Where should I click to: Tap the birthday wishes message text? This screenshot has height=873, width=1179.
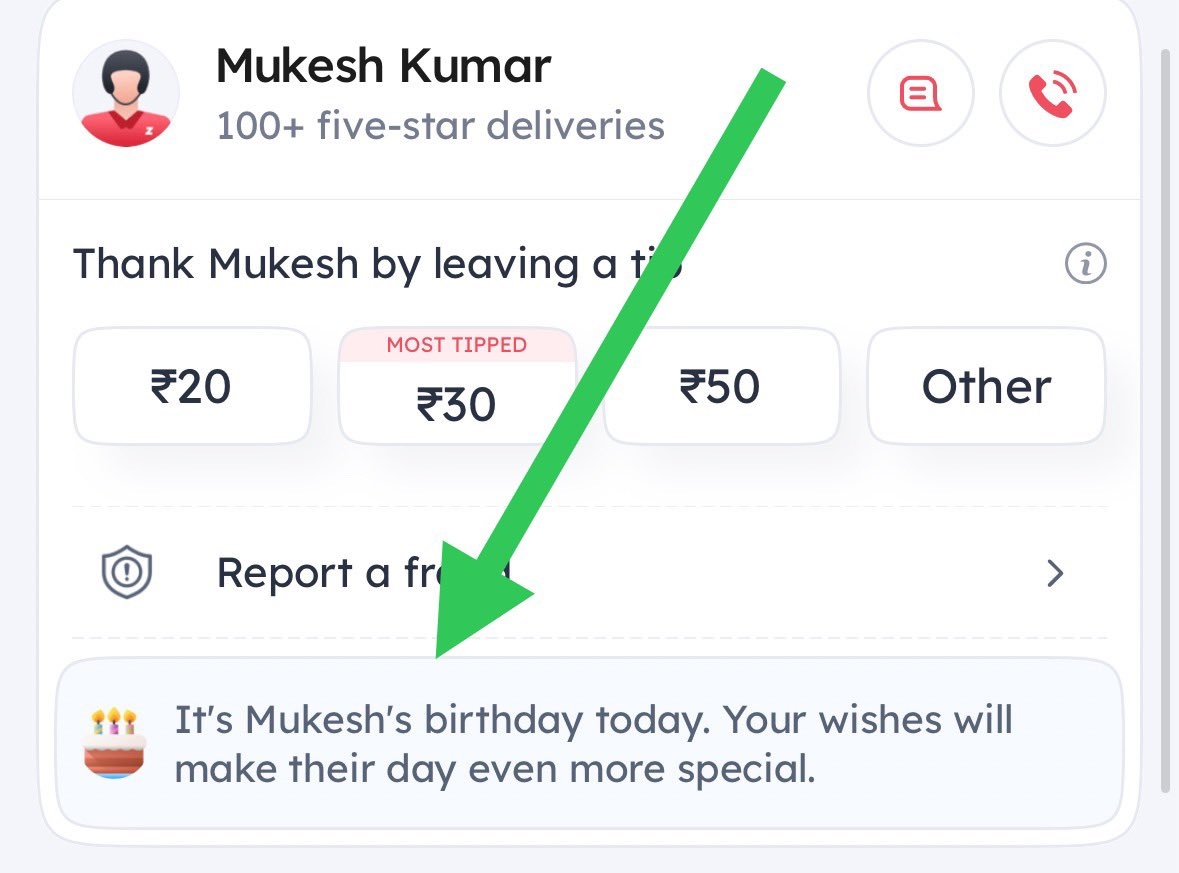point(594,744)
